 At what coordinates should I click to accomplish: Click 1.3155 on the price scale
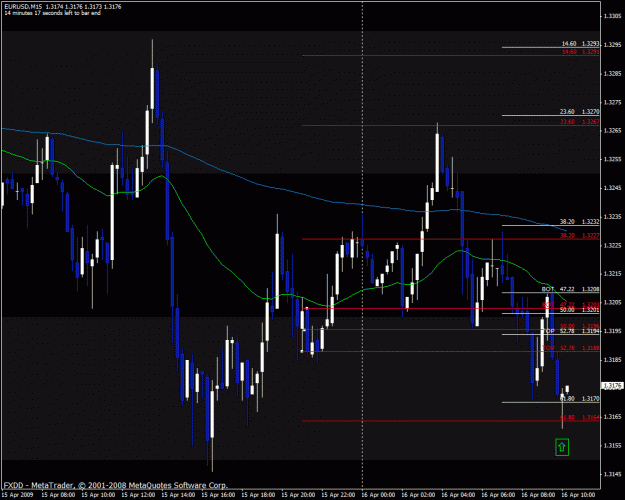tap(613, 445)
